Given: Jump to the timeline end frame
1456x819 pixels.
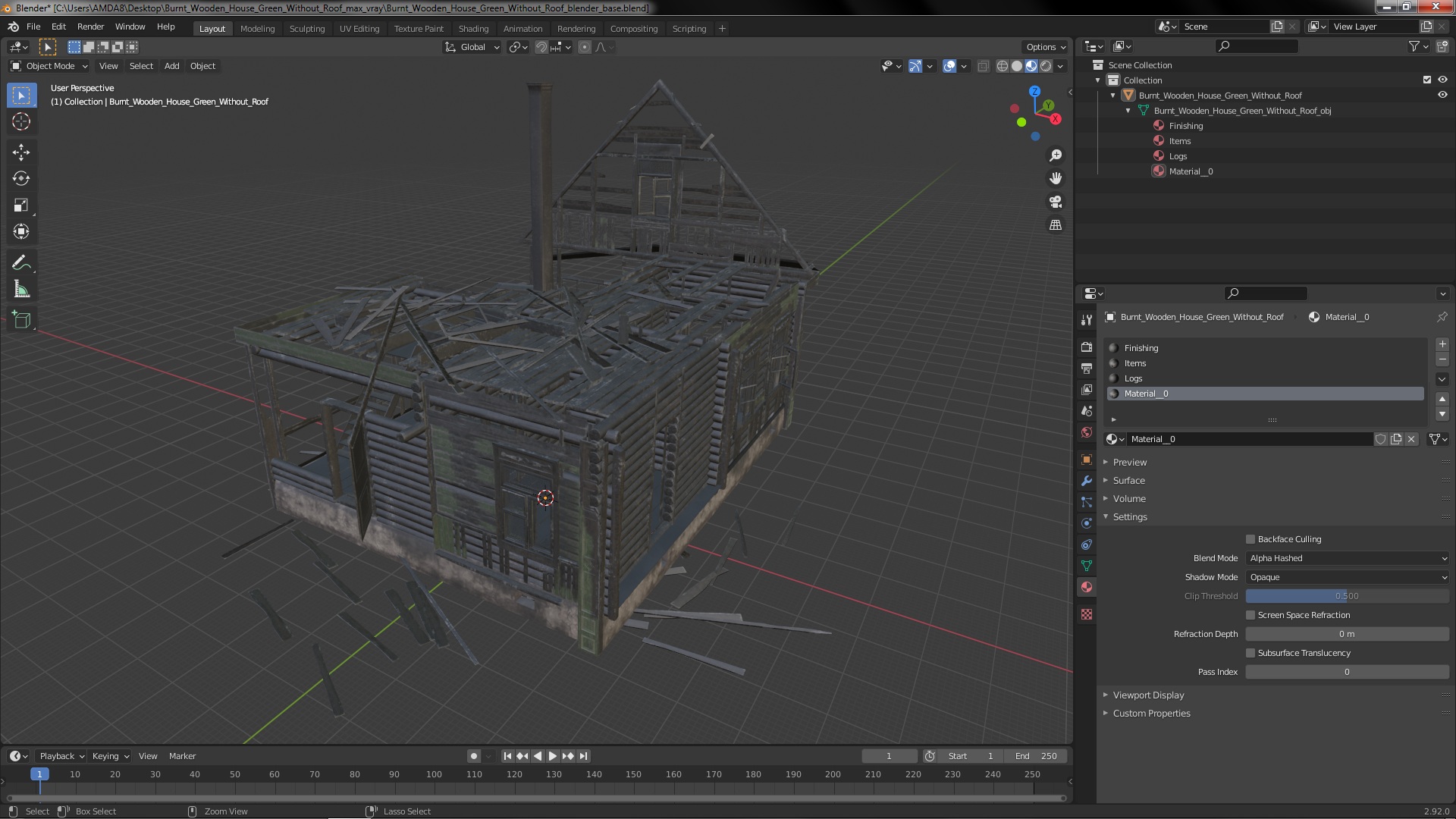Looking at the screenshot, I should click(x=583, y=756).
